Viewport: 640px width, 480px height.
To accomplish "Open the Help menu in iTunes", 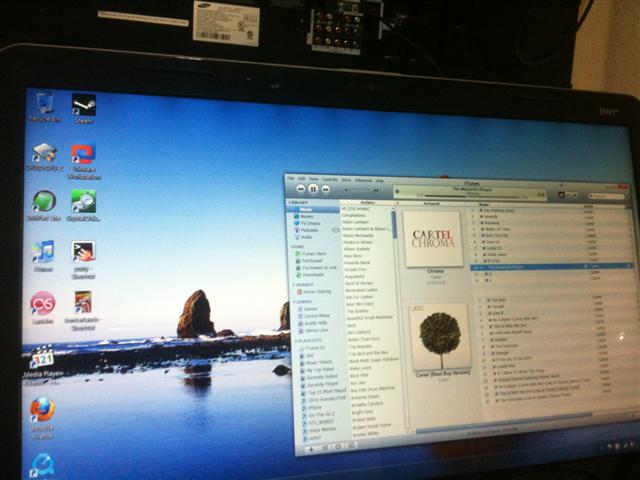I will click(x=380, y=181).
